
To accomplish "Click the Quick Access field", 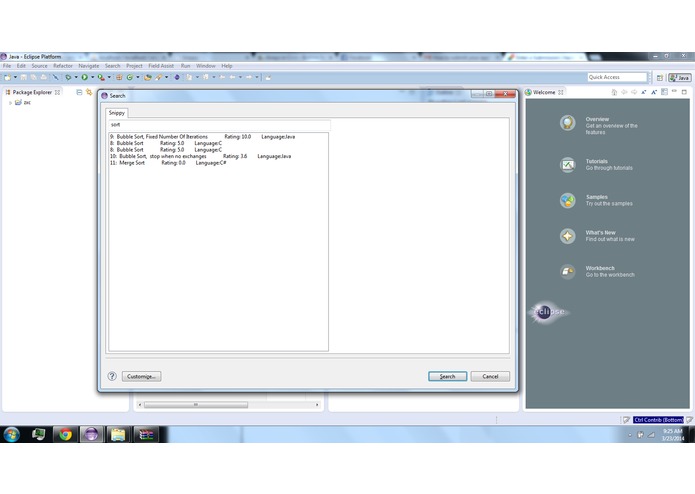I will click(x=617, y=77).
